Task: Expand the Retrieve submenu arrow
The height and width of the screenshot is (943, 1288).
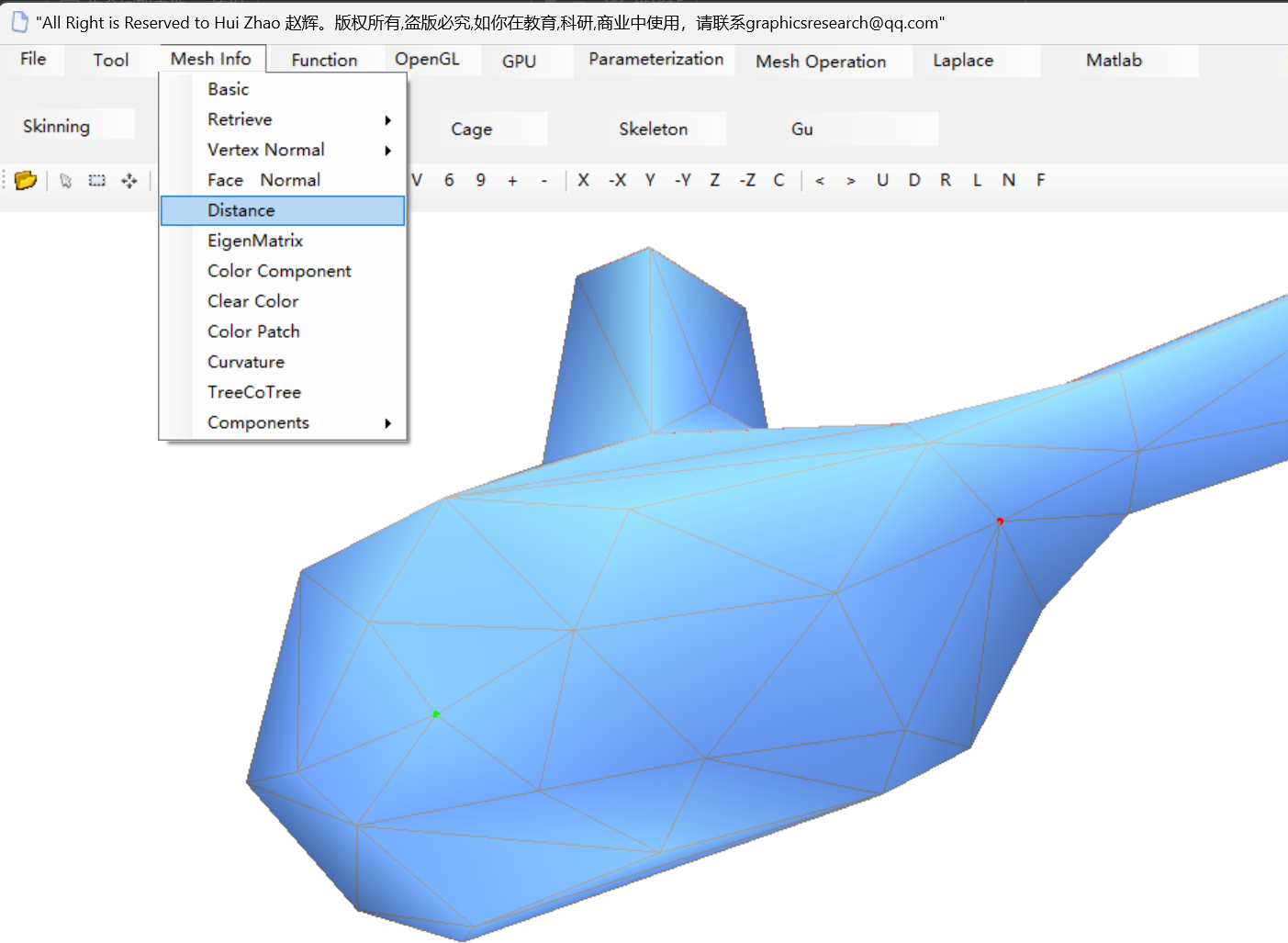Action: coord(388,120)
